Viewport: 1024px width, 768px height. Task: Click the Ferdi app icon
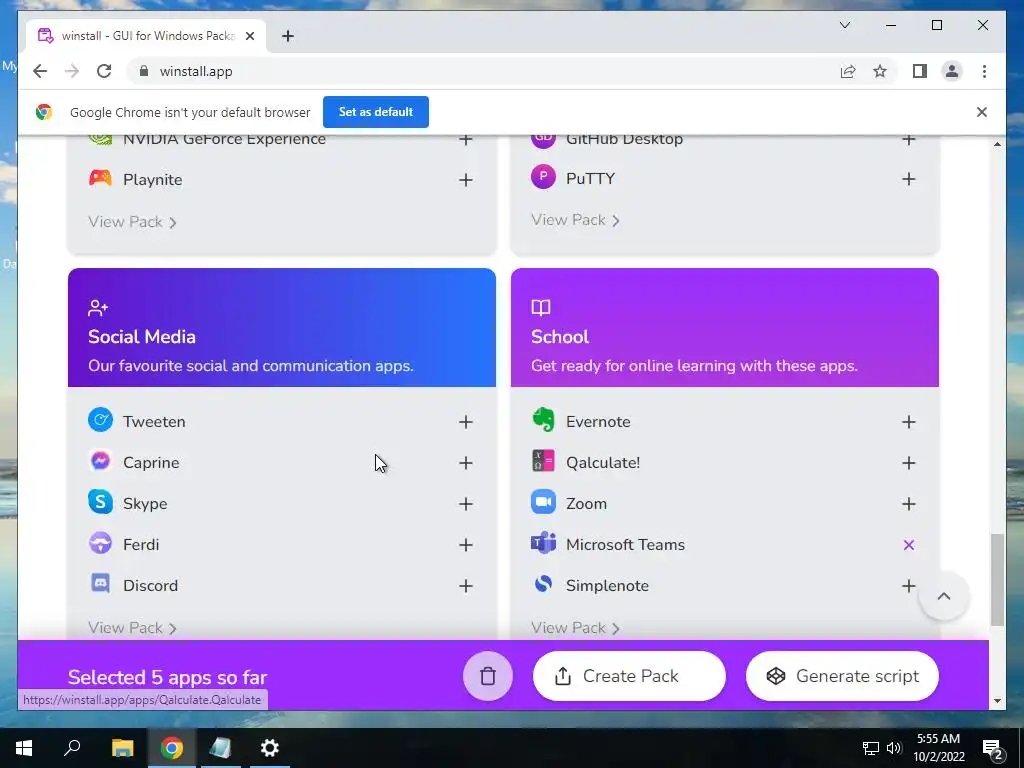tap(101, 543)
